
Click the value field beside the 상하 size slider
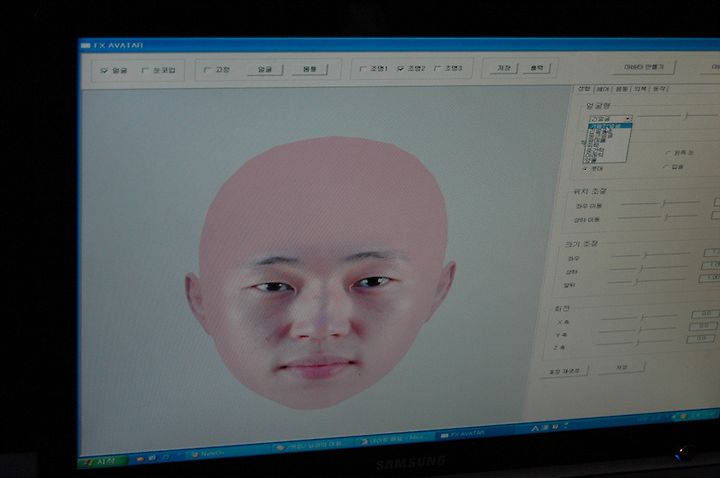point(711,265)
